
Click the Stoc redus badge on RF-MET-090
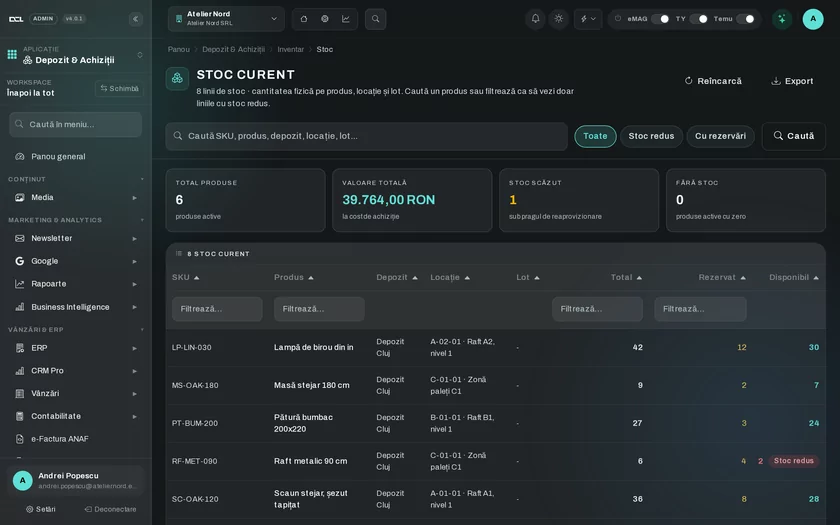coord(793,461)
